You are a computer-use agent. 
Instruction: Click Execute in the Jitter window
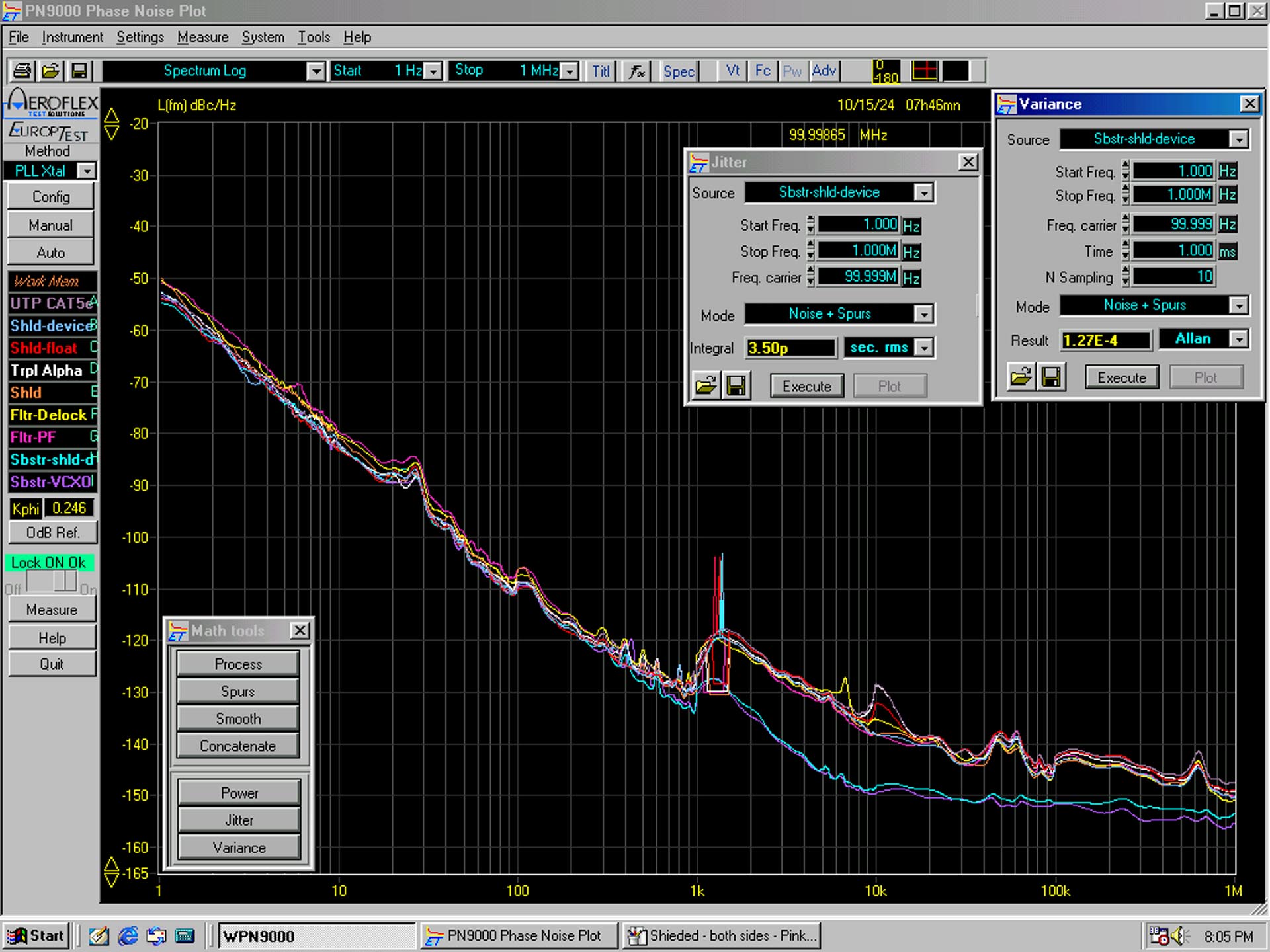click(x=807, y=386)
